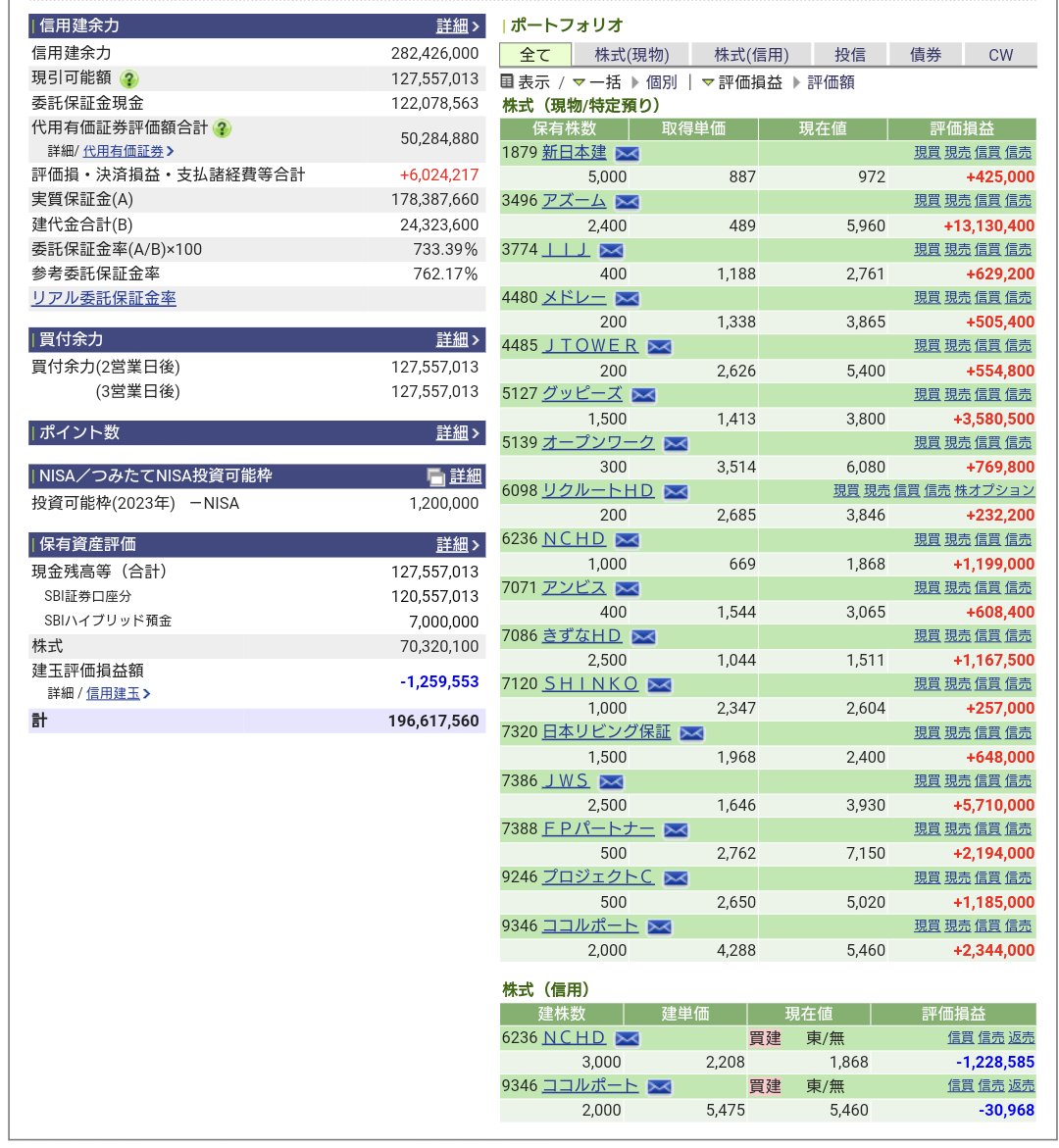Select 個別 display option
The width and height of the screenshot is (1059, 1148).
click(x=661, y=82)
